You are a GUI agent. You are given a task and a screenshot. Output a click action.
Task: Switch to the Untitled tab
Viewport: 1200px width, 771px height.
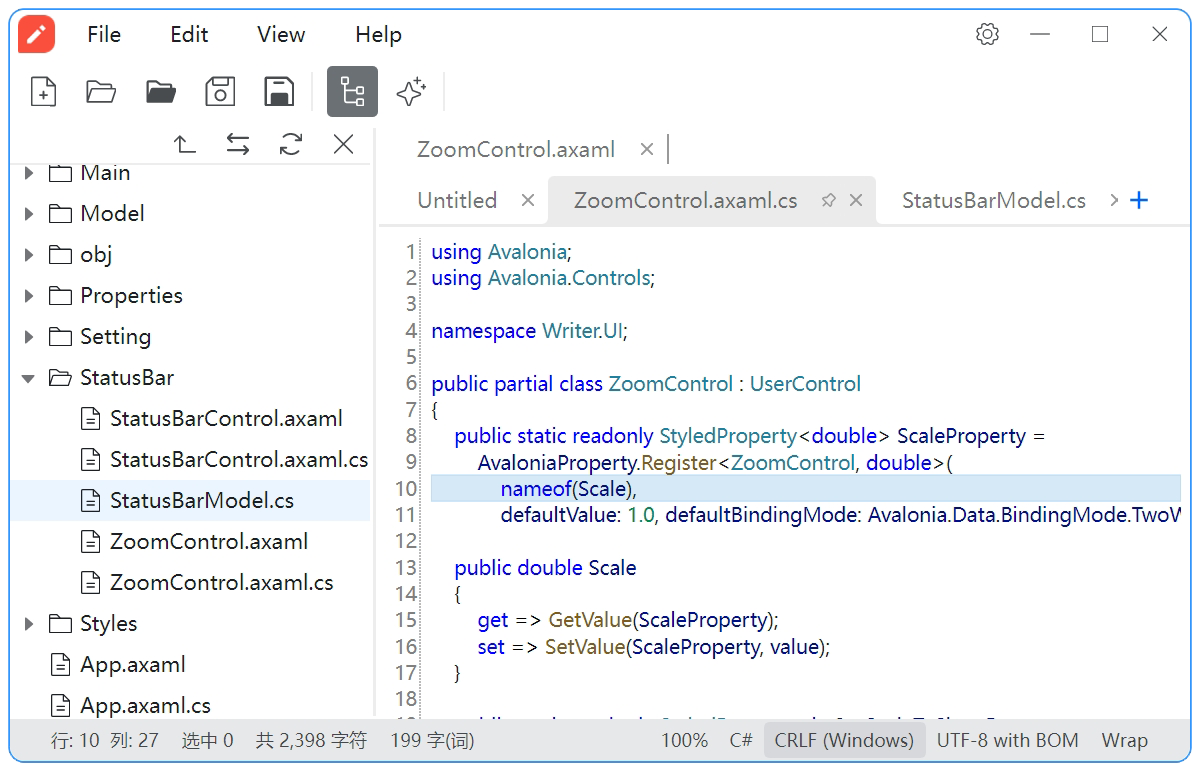tap(457, 200)
